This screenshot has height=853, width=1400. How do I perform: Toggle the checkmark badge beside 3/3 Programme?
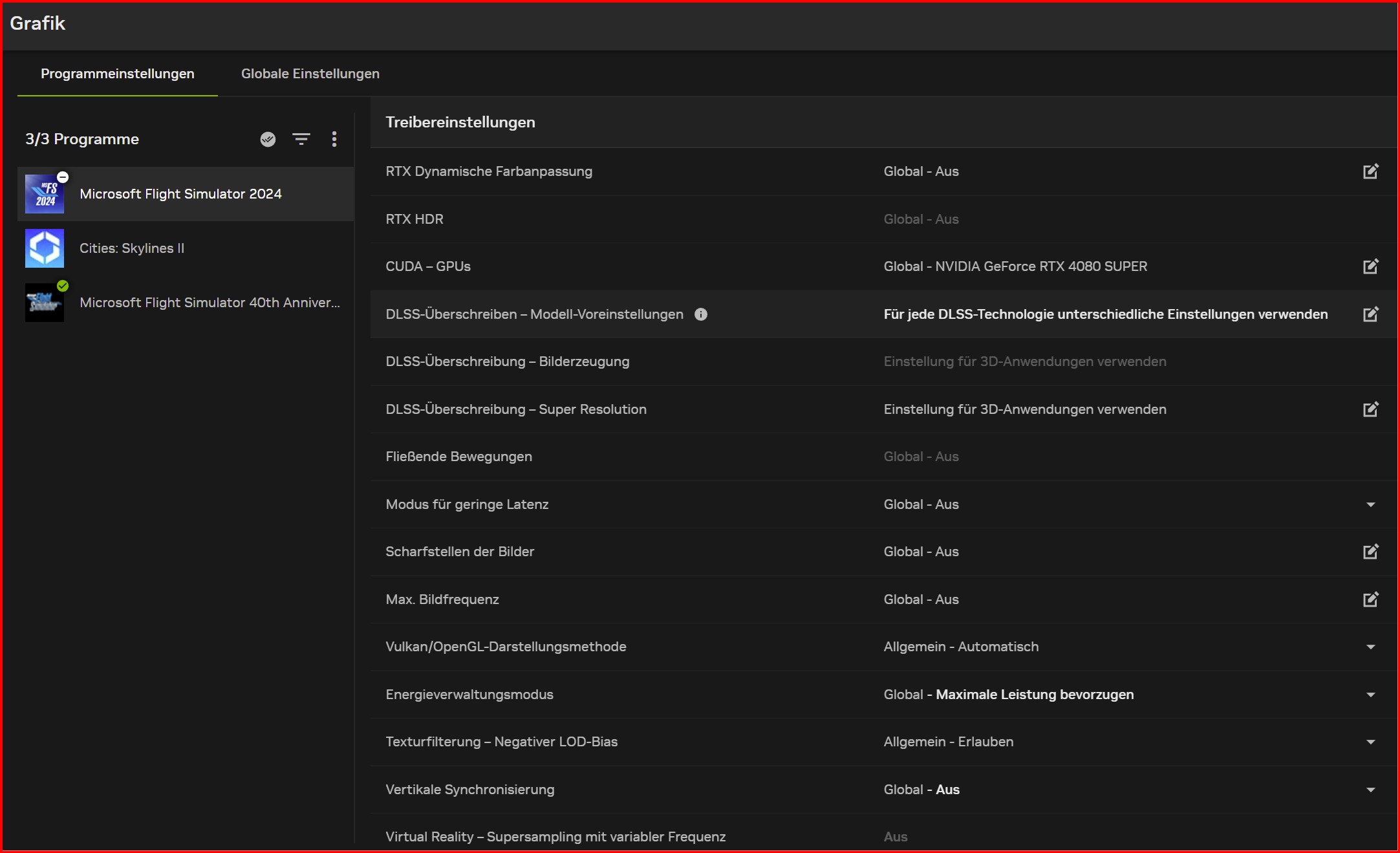click(x=268, y=139)
